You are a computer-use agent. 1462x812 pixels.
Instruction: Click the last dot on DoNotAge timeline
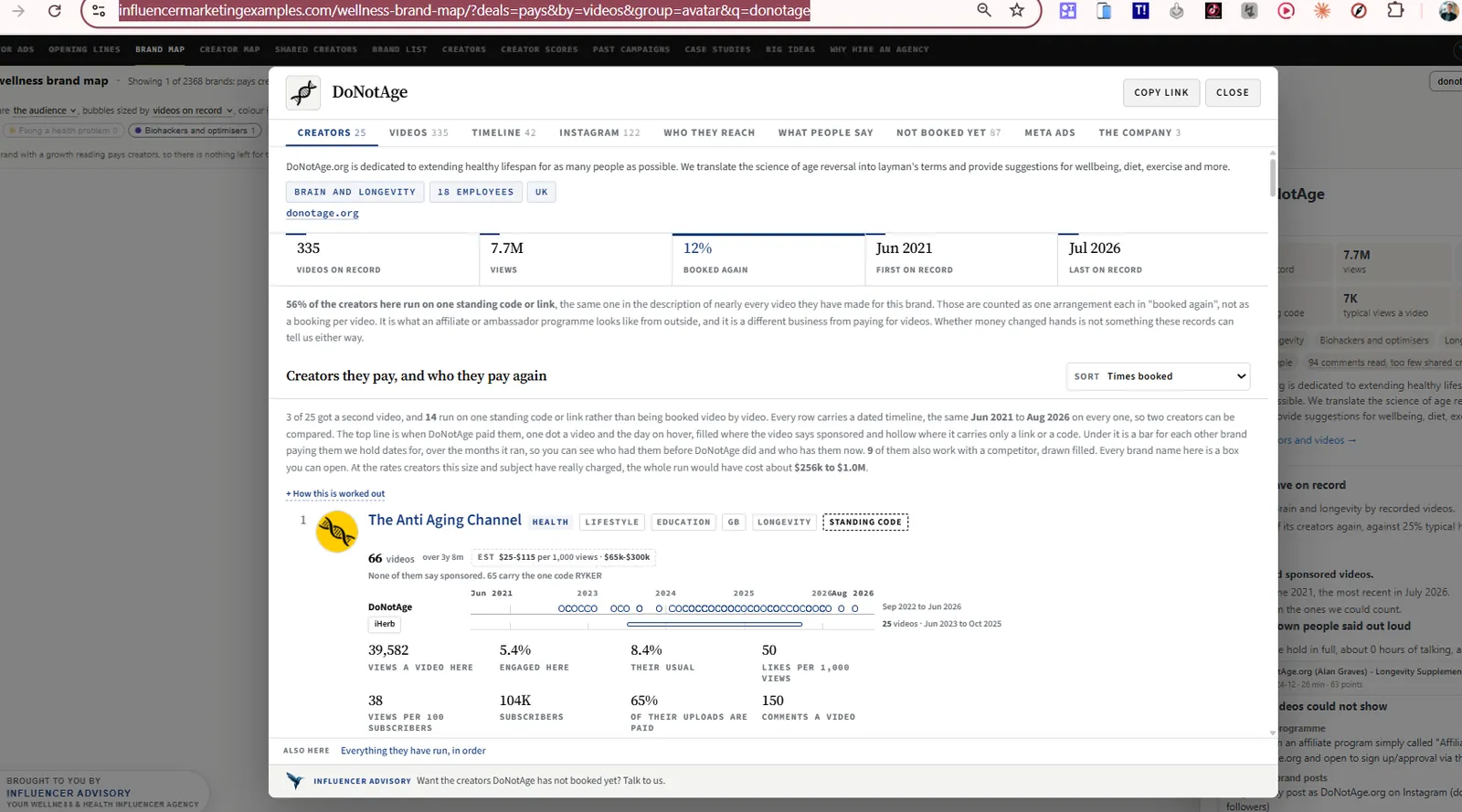point(855,608)
